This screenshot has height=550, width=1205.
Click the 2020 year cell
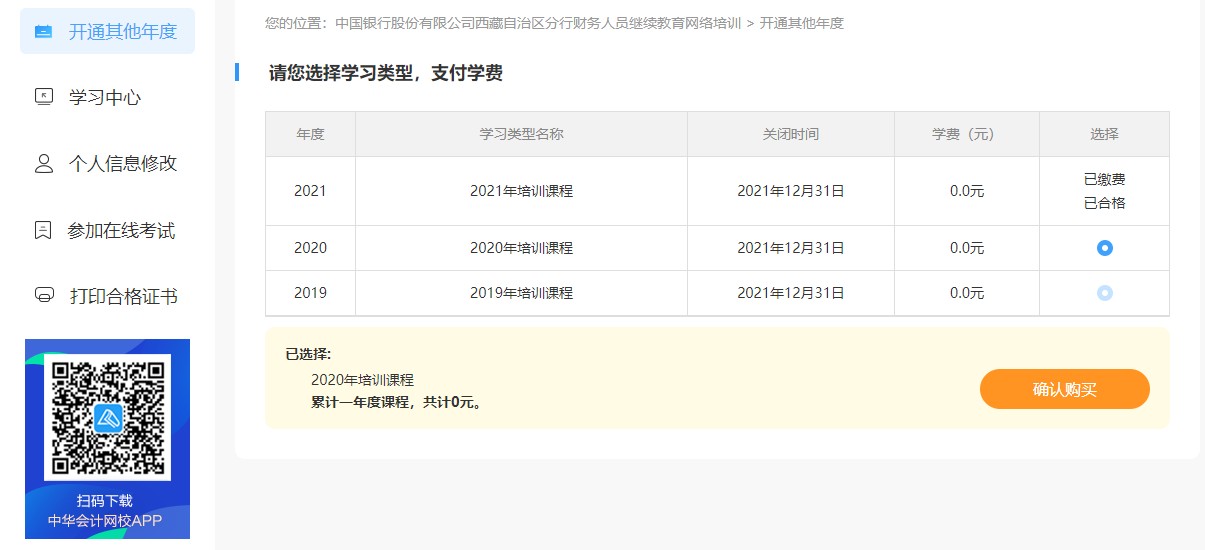click(310, 248)
